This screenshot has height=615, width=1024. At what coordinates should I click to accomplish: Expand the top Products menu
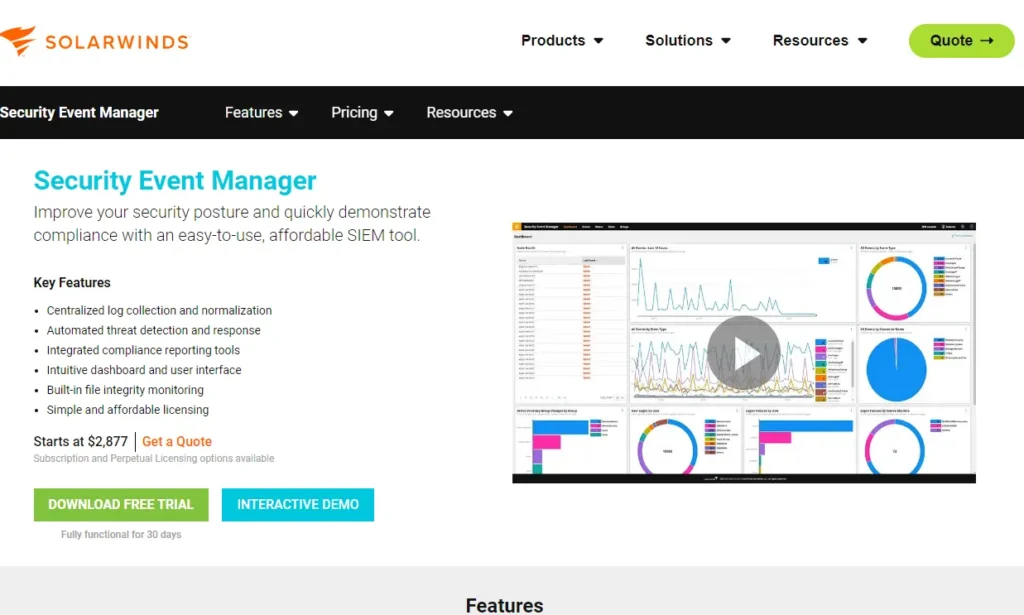562,41
